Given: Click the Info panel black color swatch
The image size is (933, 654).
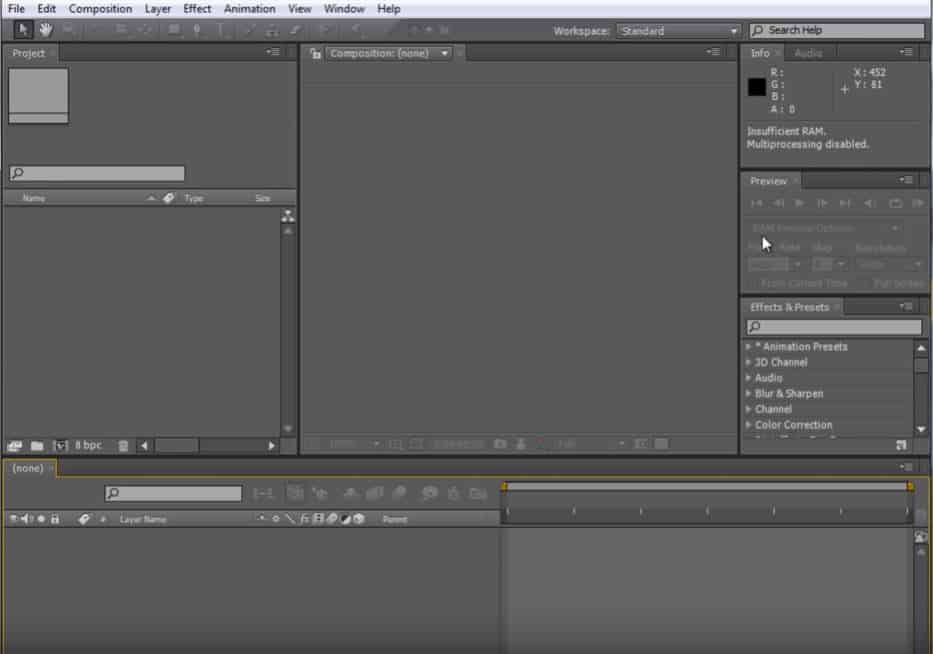Looking at the screenshot, I should point(756,87).
